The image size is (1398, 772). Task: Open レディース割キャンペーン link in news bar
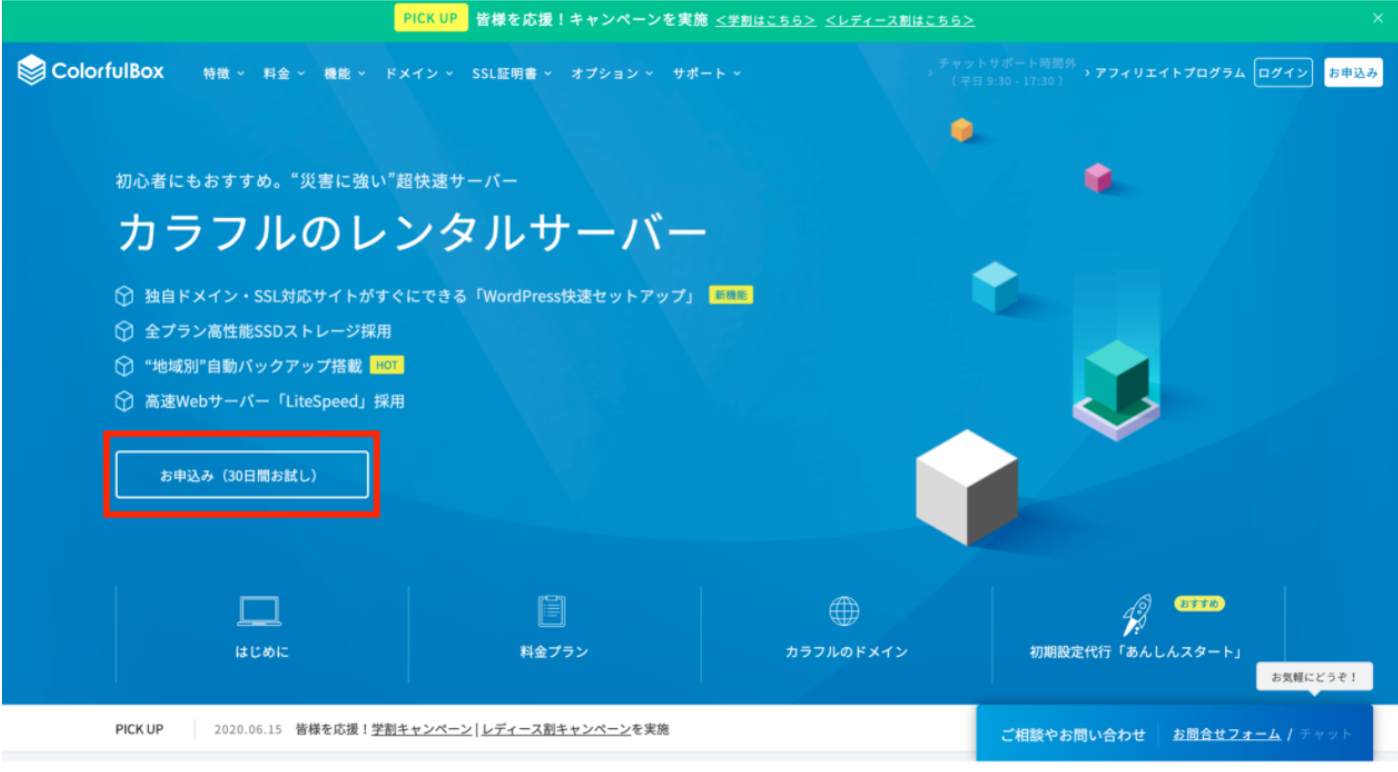pyautogui.click(x=557, y=730)
